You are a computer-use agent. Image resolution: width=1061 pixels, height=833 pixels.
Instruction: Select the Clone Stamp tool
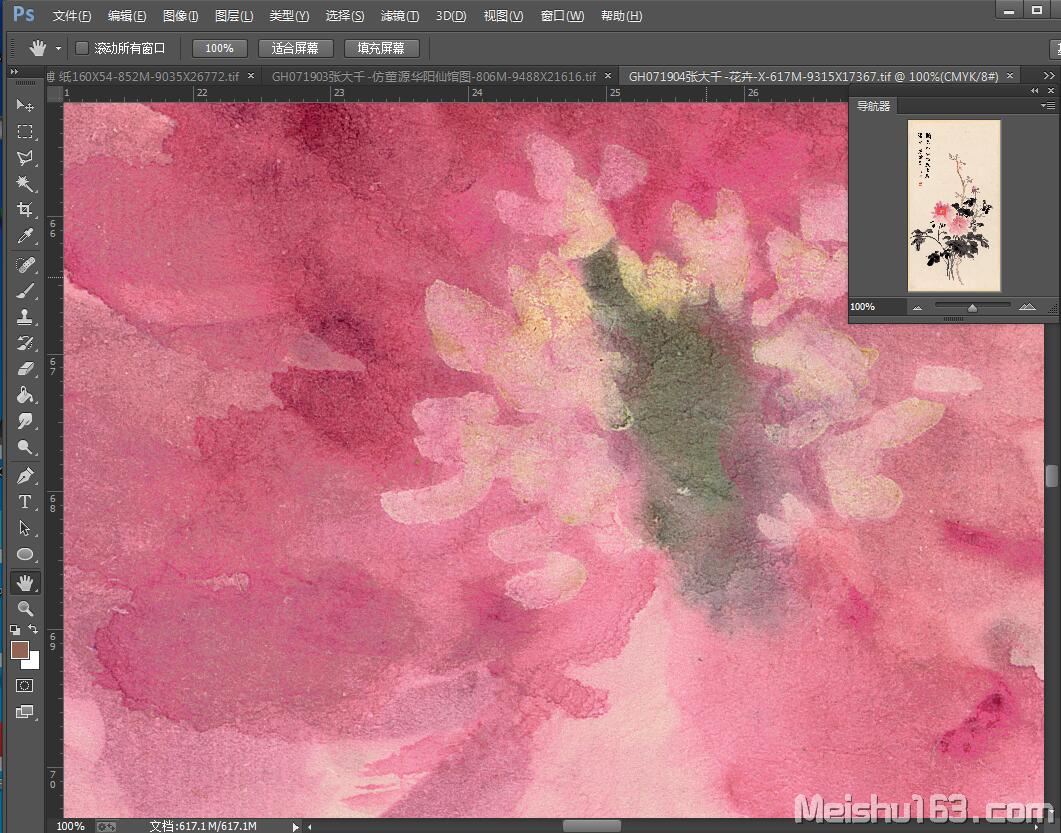25,317
